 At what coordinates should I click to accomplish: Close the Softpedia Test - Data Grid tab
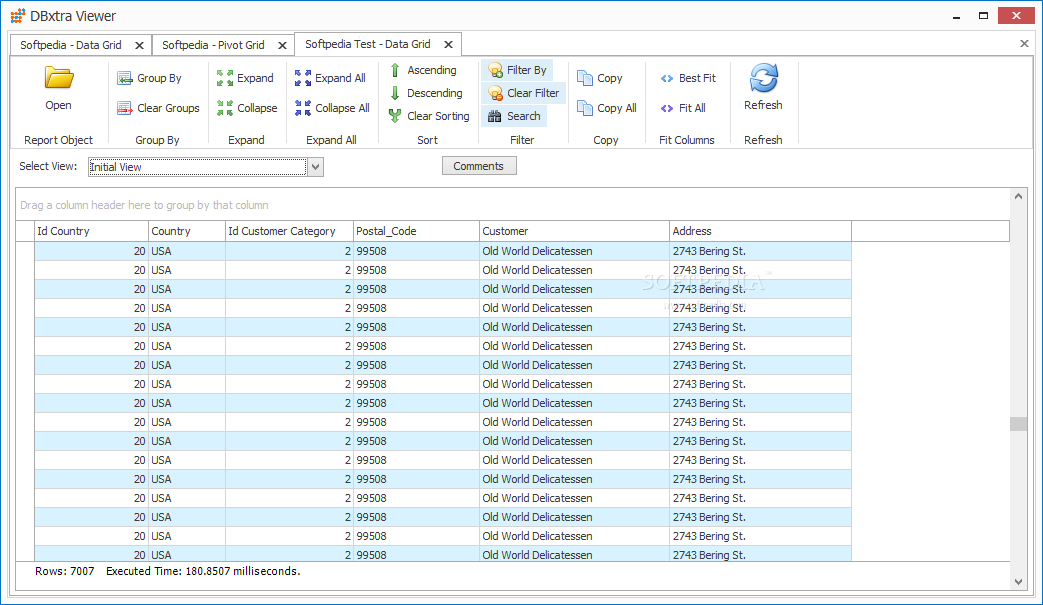click(448, 44)
